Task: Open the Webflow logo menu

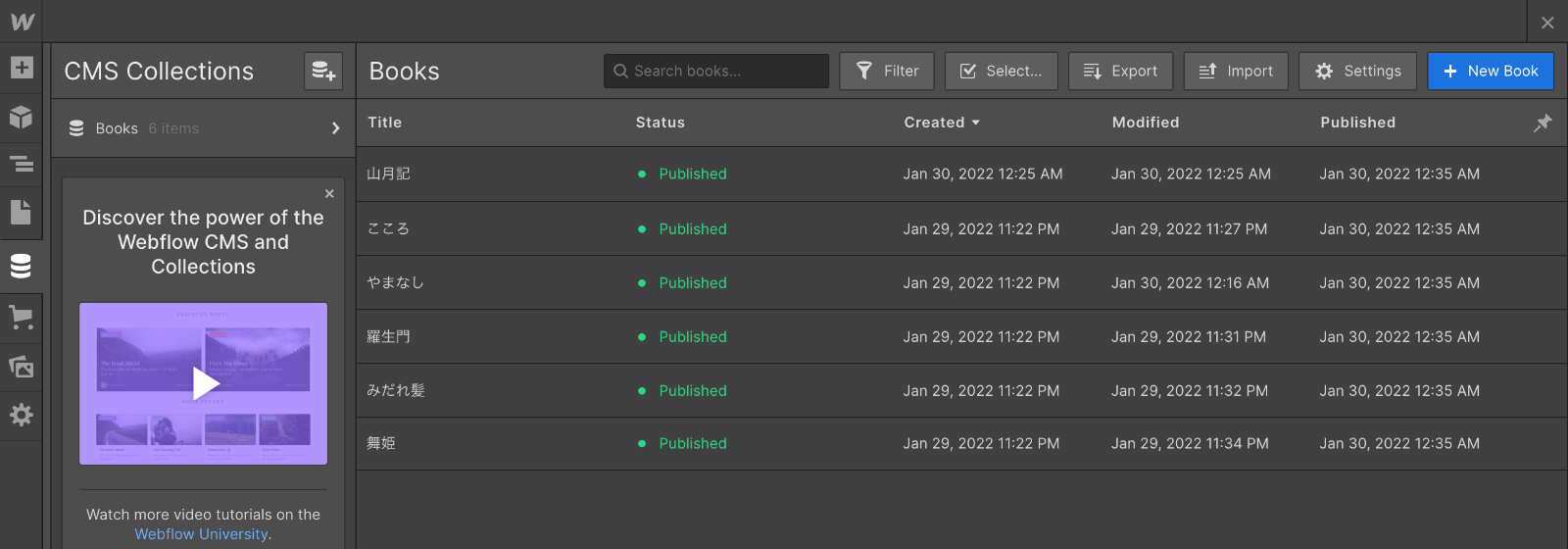Action: 22,21
